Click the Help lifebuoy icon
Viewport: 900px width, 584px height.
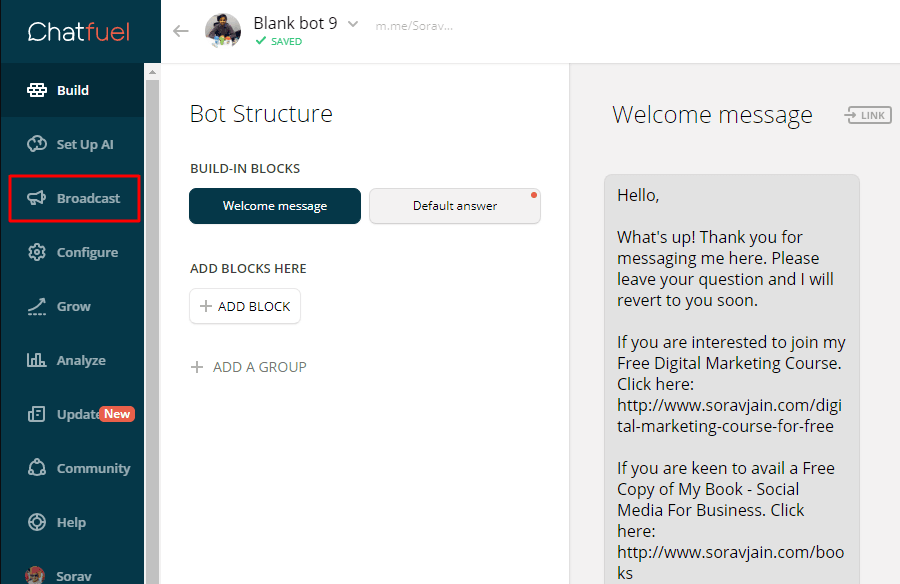click(37, 522)
